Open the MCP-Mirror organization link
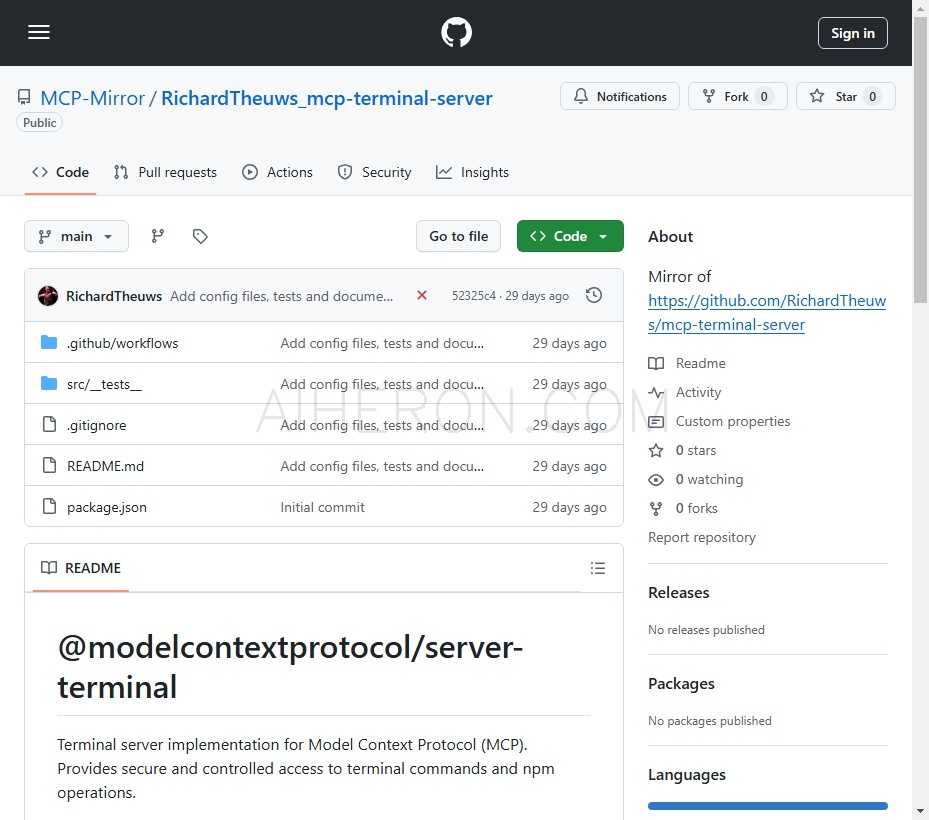Screen dimensions: 929x820 tap(92, 98)
